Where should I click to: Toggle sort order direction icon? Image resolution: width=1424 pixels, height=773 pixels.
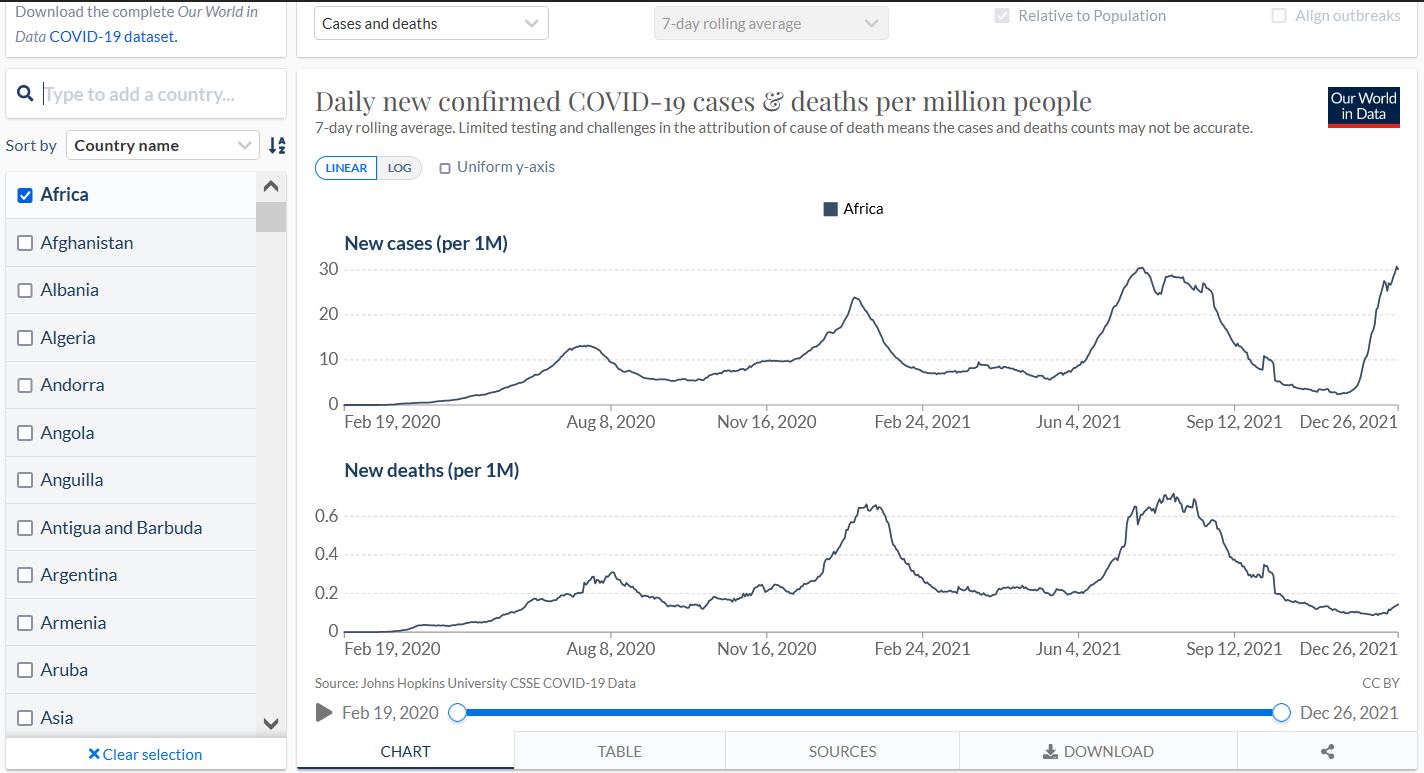click(x=277, y=146)
